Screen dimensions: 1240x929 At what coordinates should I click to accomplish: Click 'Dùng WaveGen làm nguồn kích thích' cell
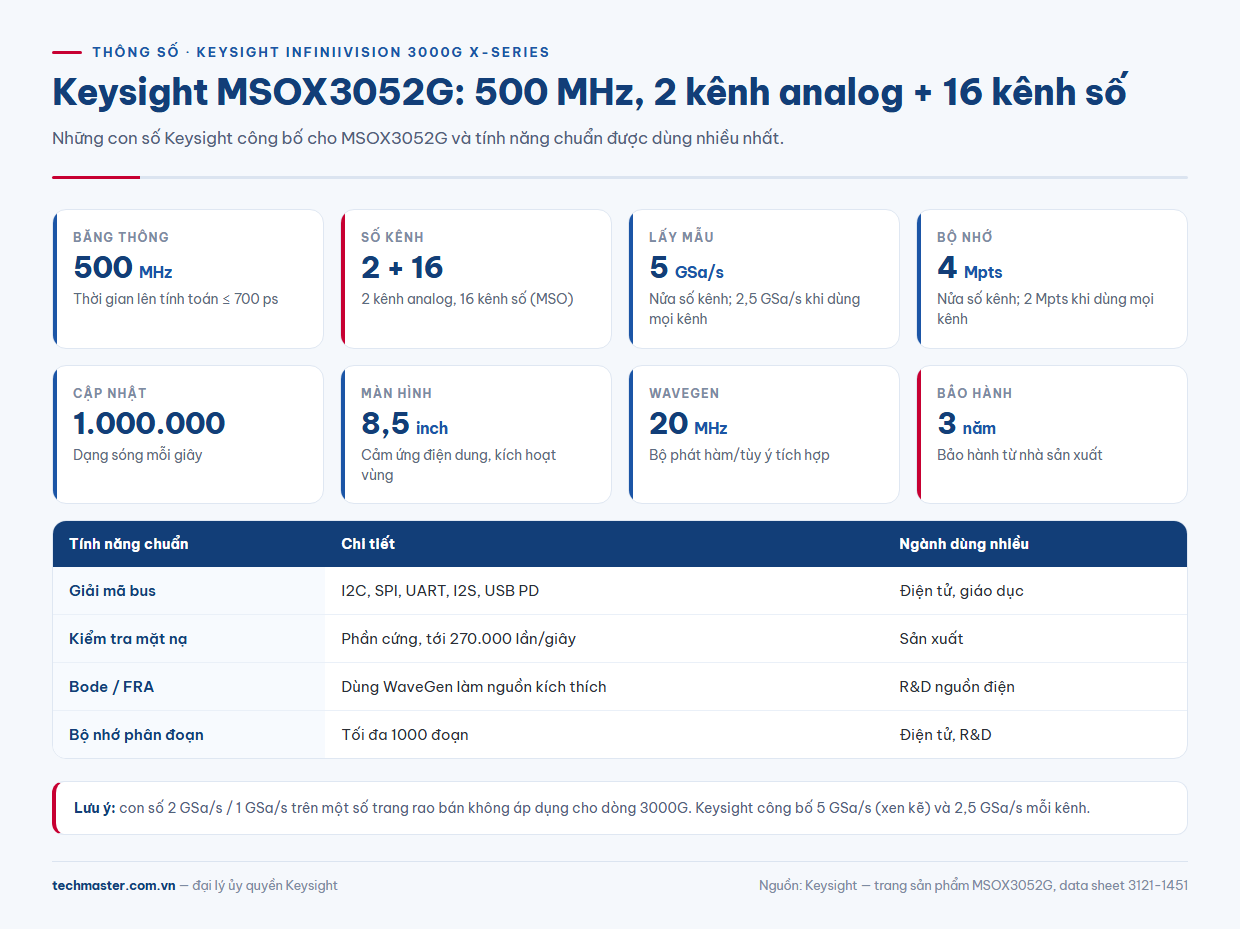pos(474,687)
